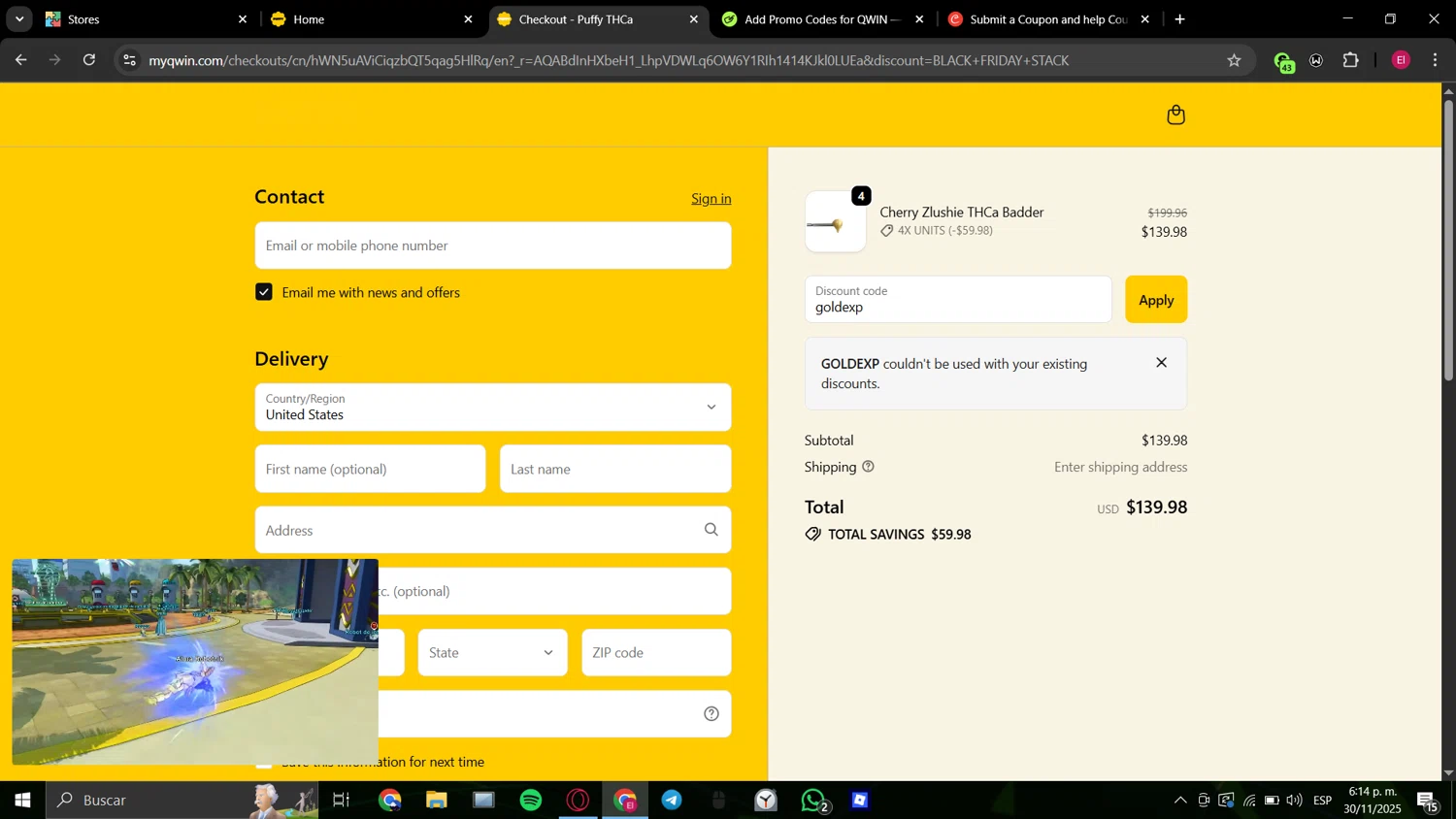
Task: Close the Stores tab
Action: click(243, 19)
